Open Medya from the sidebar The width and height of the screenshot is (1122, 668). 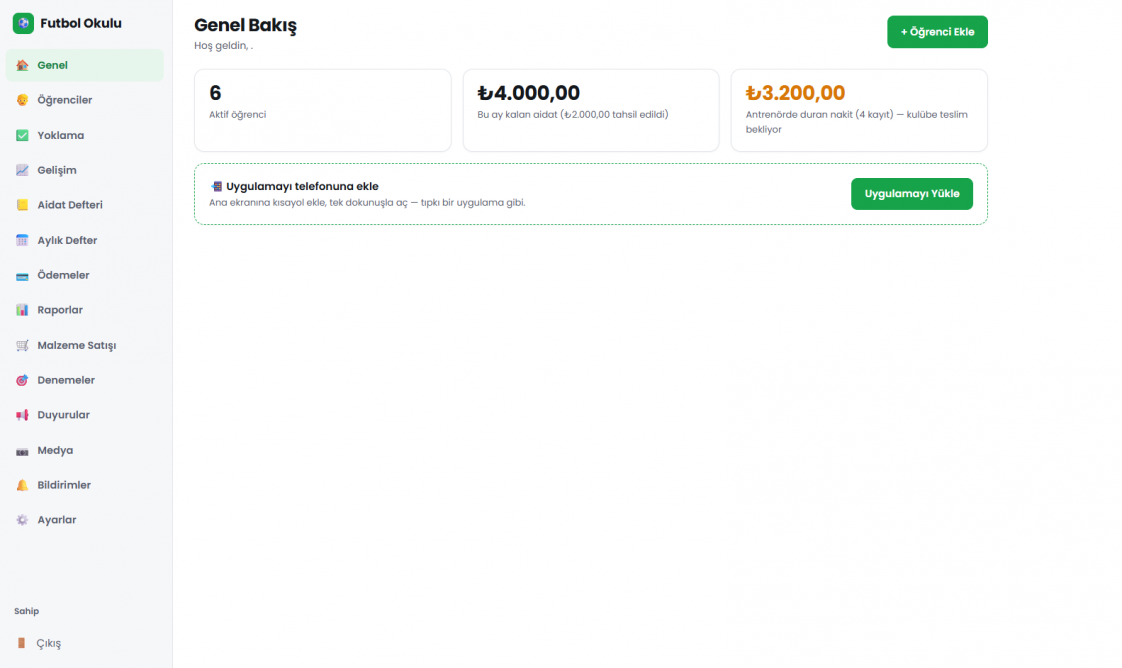tap(84, 451)
